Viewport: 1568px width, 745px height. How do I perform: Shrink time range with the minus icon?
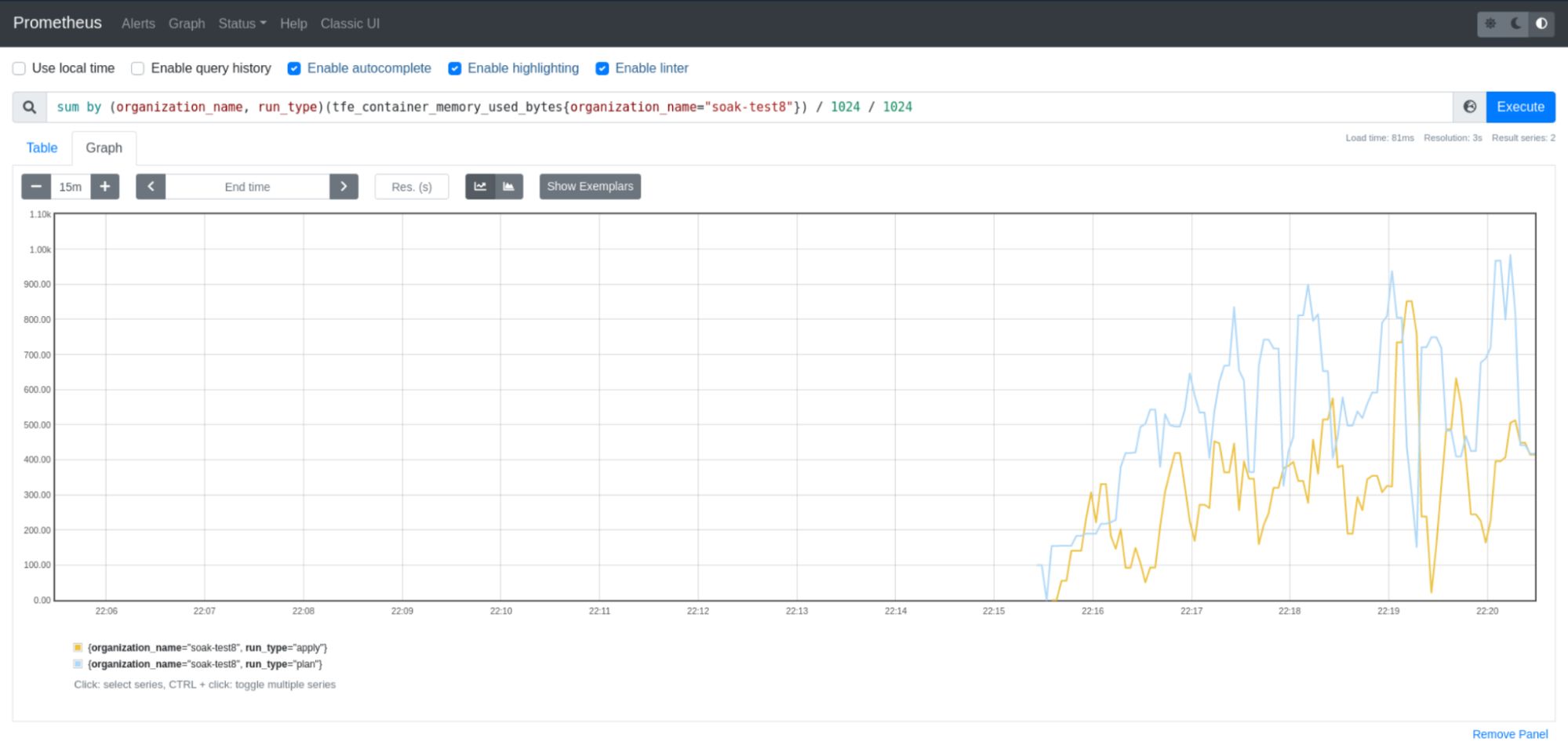click(x=36, y=186)
